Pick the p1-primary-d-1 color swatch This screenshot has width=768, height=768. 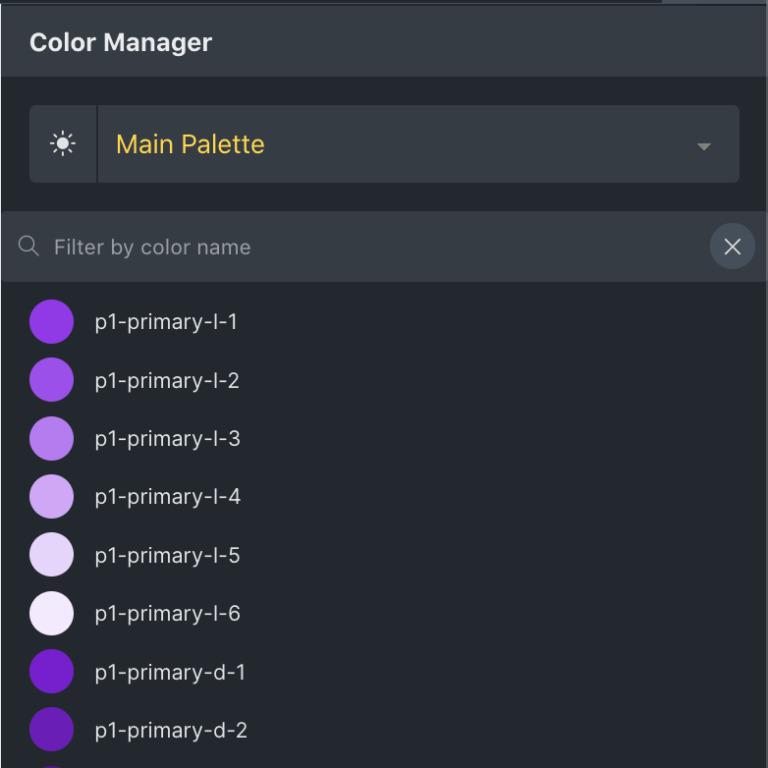[x=51, y=671]
